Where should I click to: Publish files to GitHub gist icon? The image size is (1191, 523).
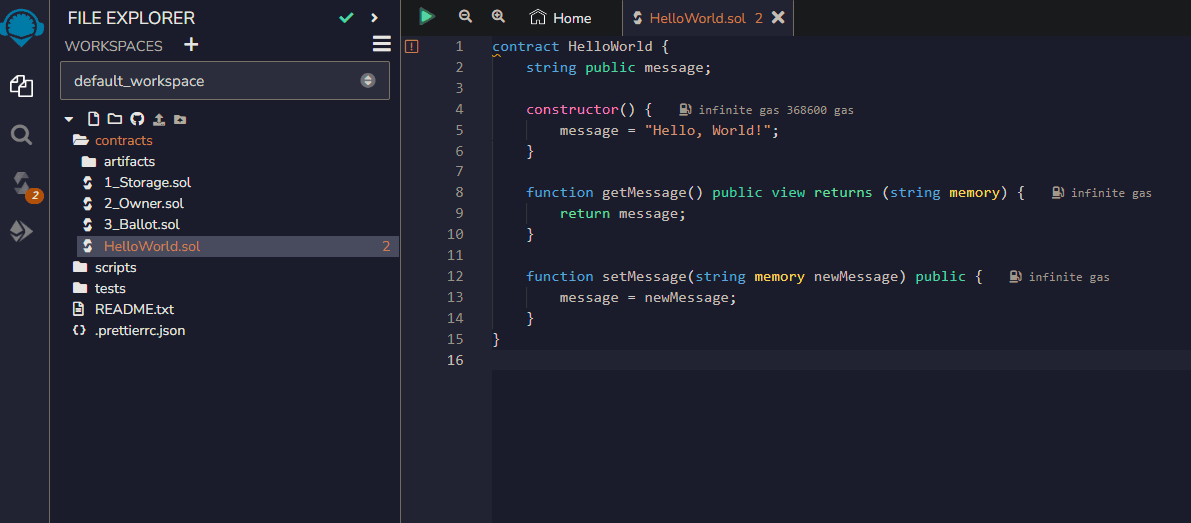coord(137,119)
